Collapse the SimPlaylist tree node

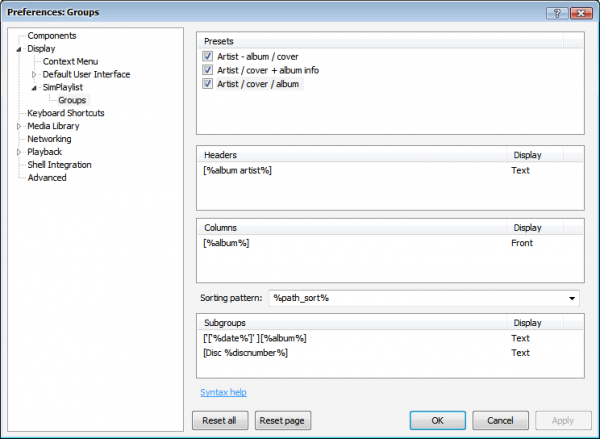pos(34,88)
